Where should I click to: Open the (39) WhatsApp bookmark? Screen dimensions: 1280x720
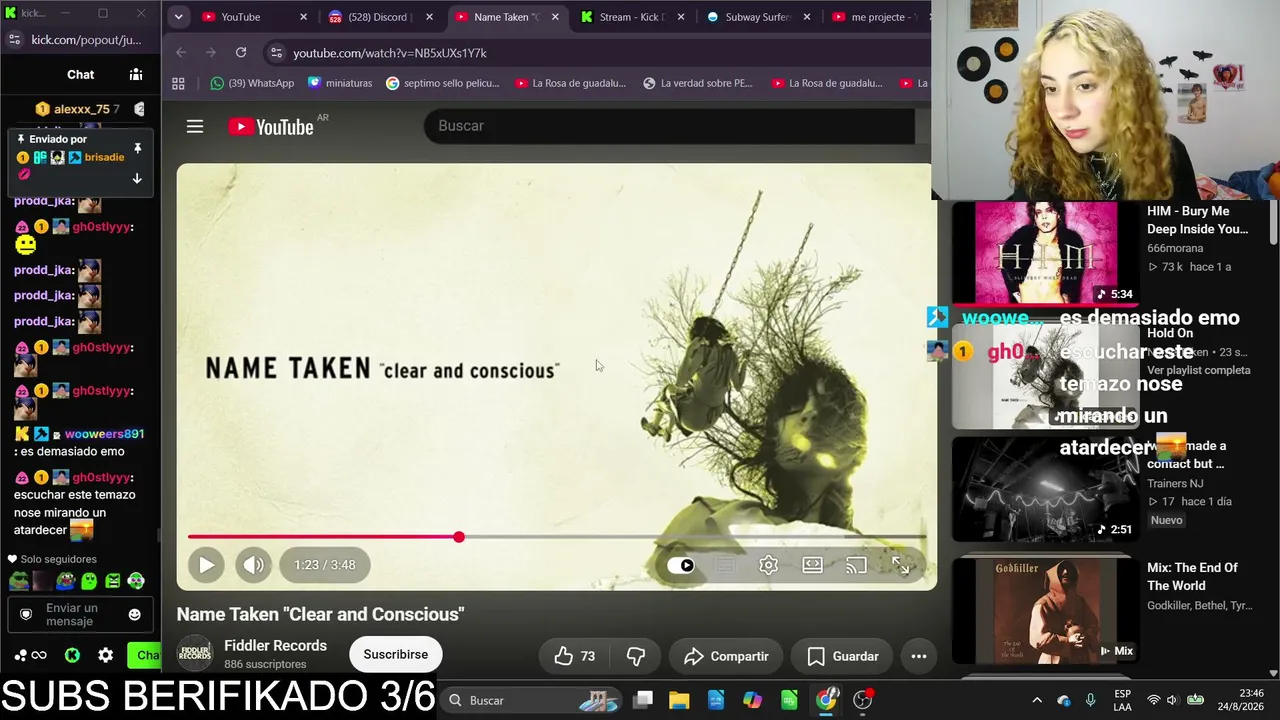pos(252,83)
